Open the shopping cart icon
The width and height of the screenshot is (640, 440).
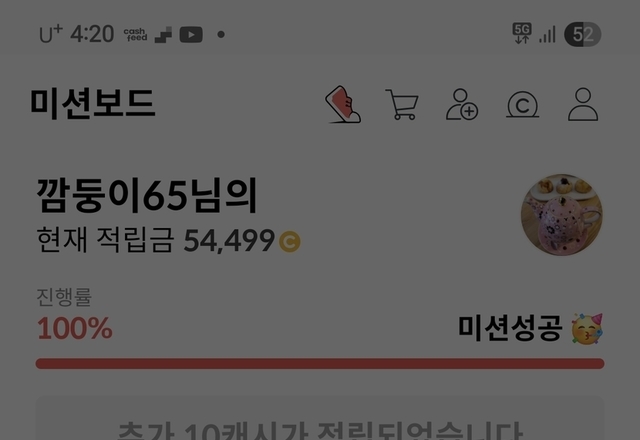tap(402, 104)
